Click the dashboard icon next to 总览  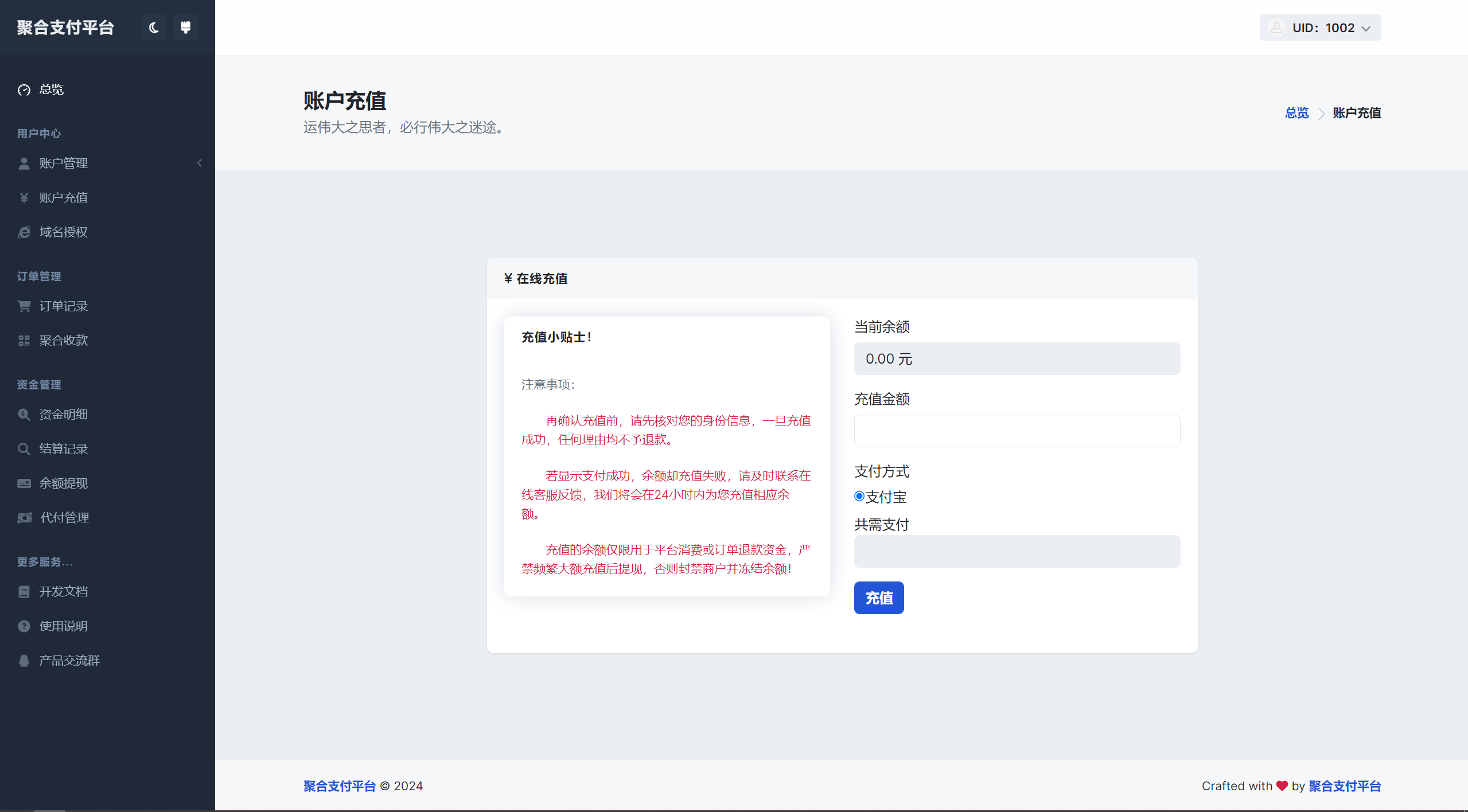coord(24,89)
